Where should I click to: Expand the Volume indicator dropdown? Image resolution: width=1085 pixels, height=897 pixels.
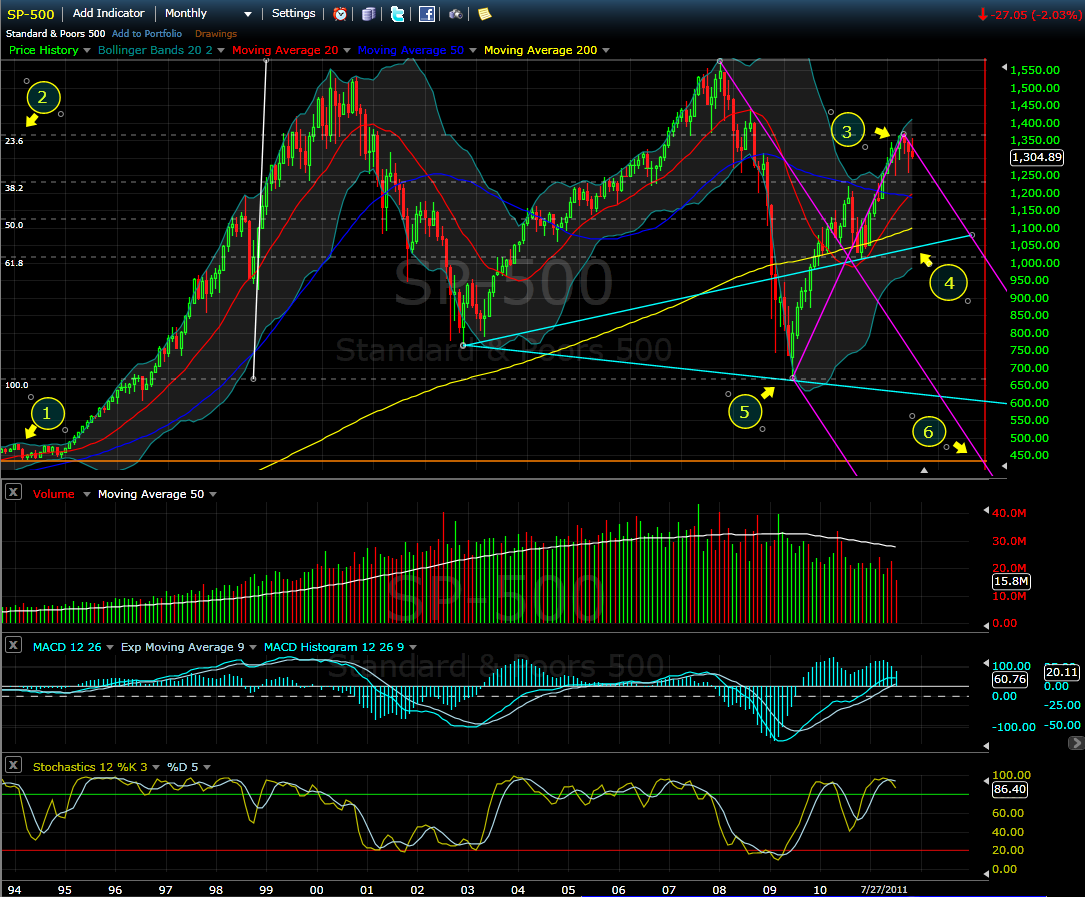86,494
